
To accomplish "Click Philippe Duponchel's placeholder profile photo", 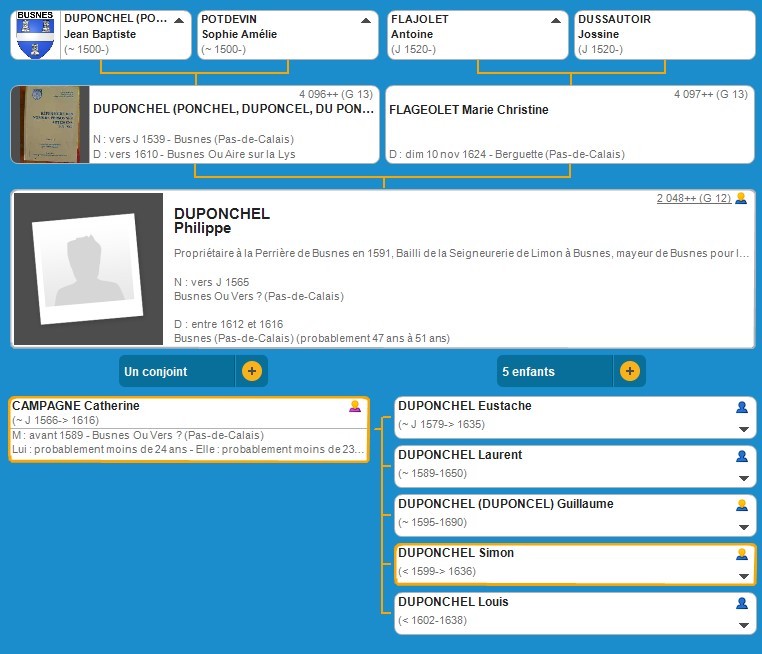I will pos(88,269).
